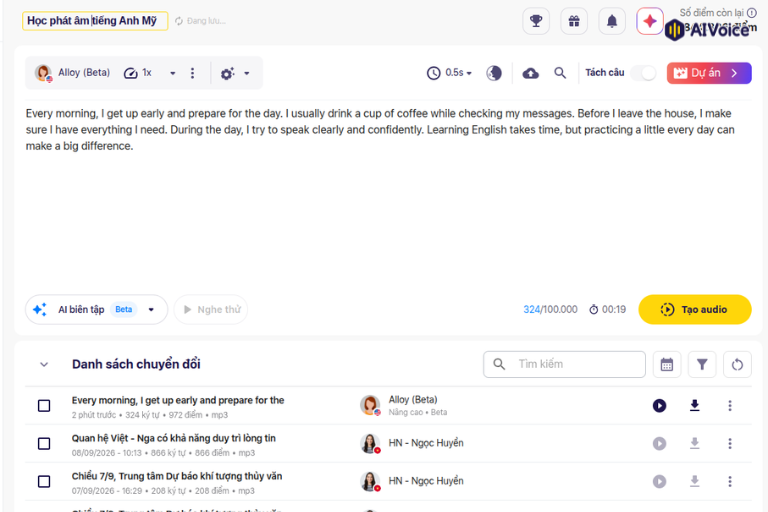
Task: Click the 00:19 duration estimate
Action: 607,310
